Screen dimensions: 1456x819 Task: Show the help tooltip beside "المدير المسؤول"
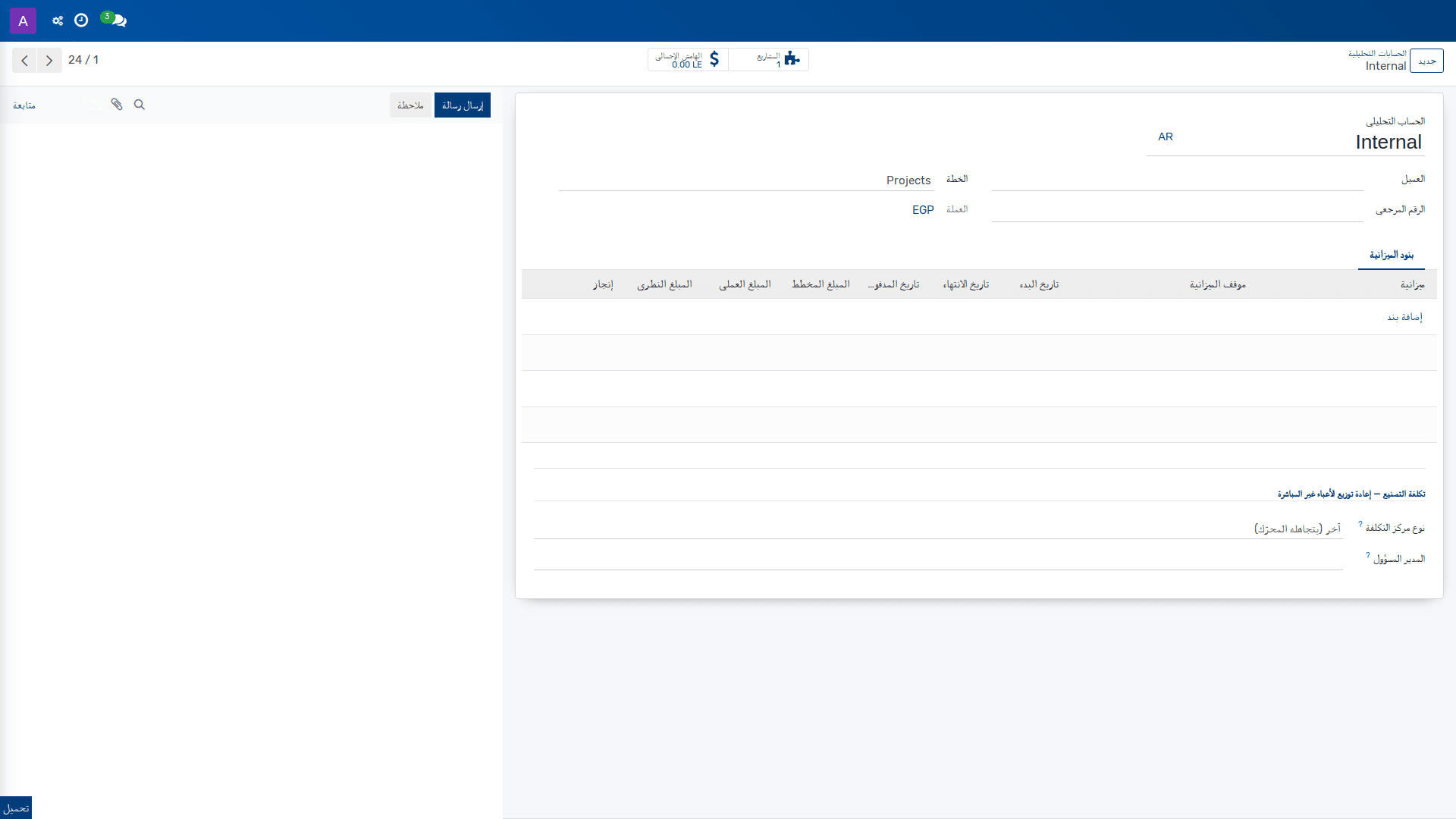(x=1368, y=555)
